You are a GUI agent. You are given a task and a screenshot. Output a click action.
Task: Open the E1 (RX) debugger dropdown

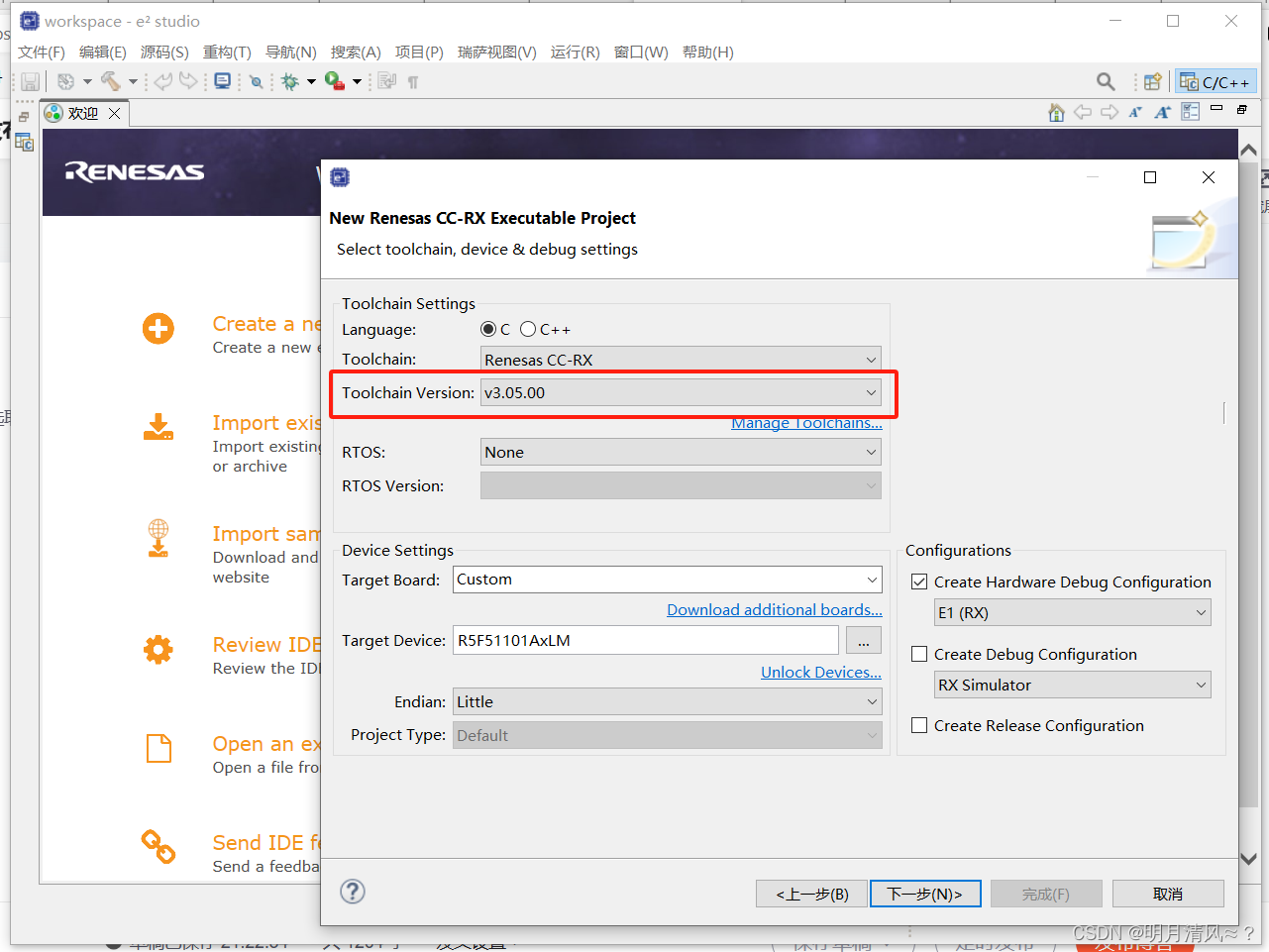(x=1073, y=612)
